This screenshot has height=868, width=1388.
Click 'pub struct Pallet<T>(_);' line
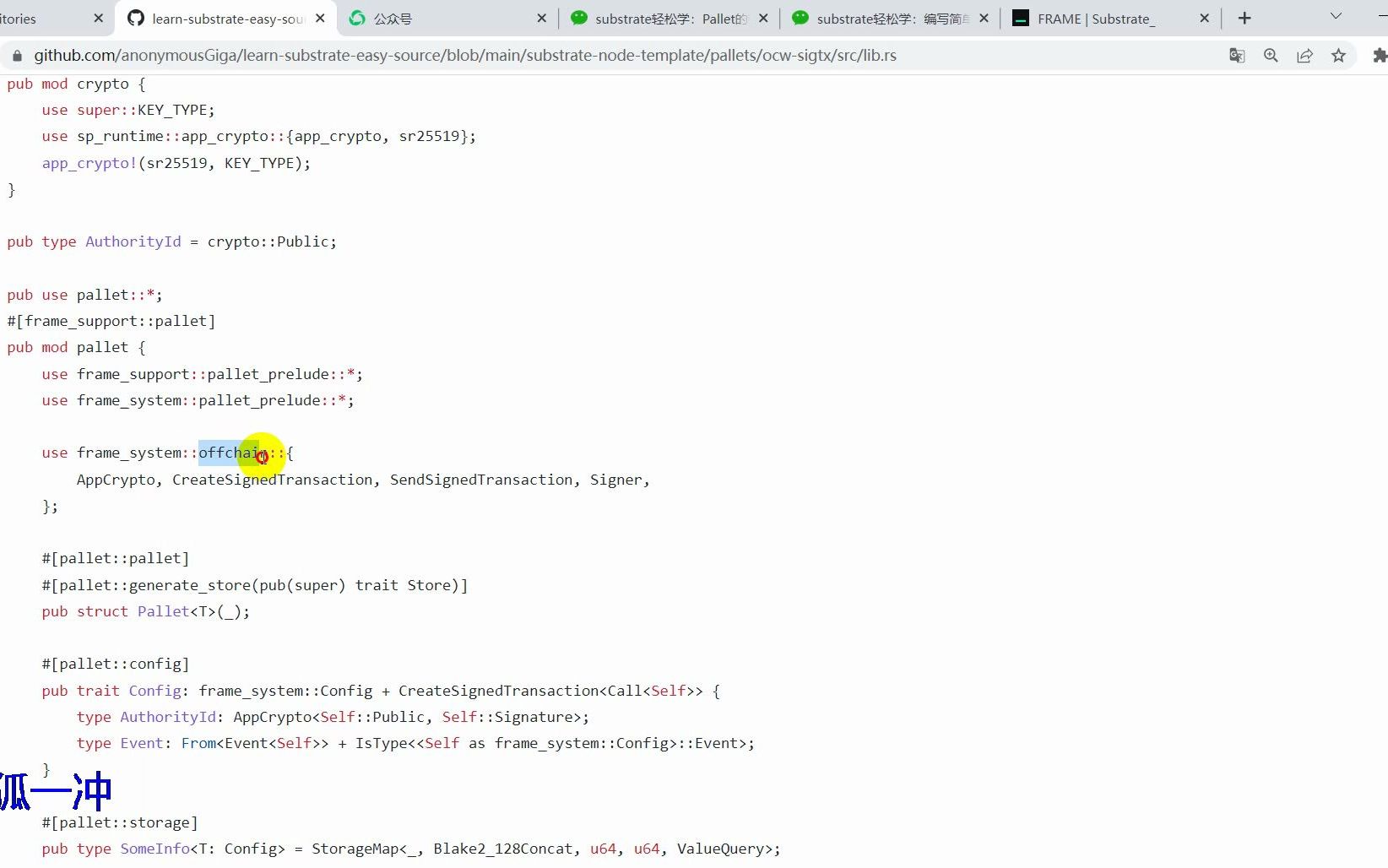point(146,611)
